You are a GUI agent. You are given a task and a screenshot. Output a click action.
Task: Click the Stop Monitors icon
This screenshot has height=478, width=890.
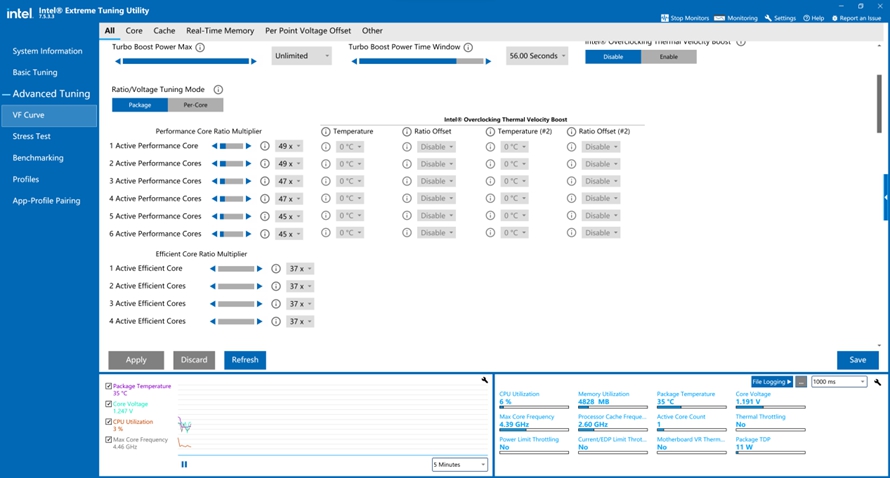click(665, 18)
